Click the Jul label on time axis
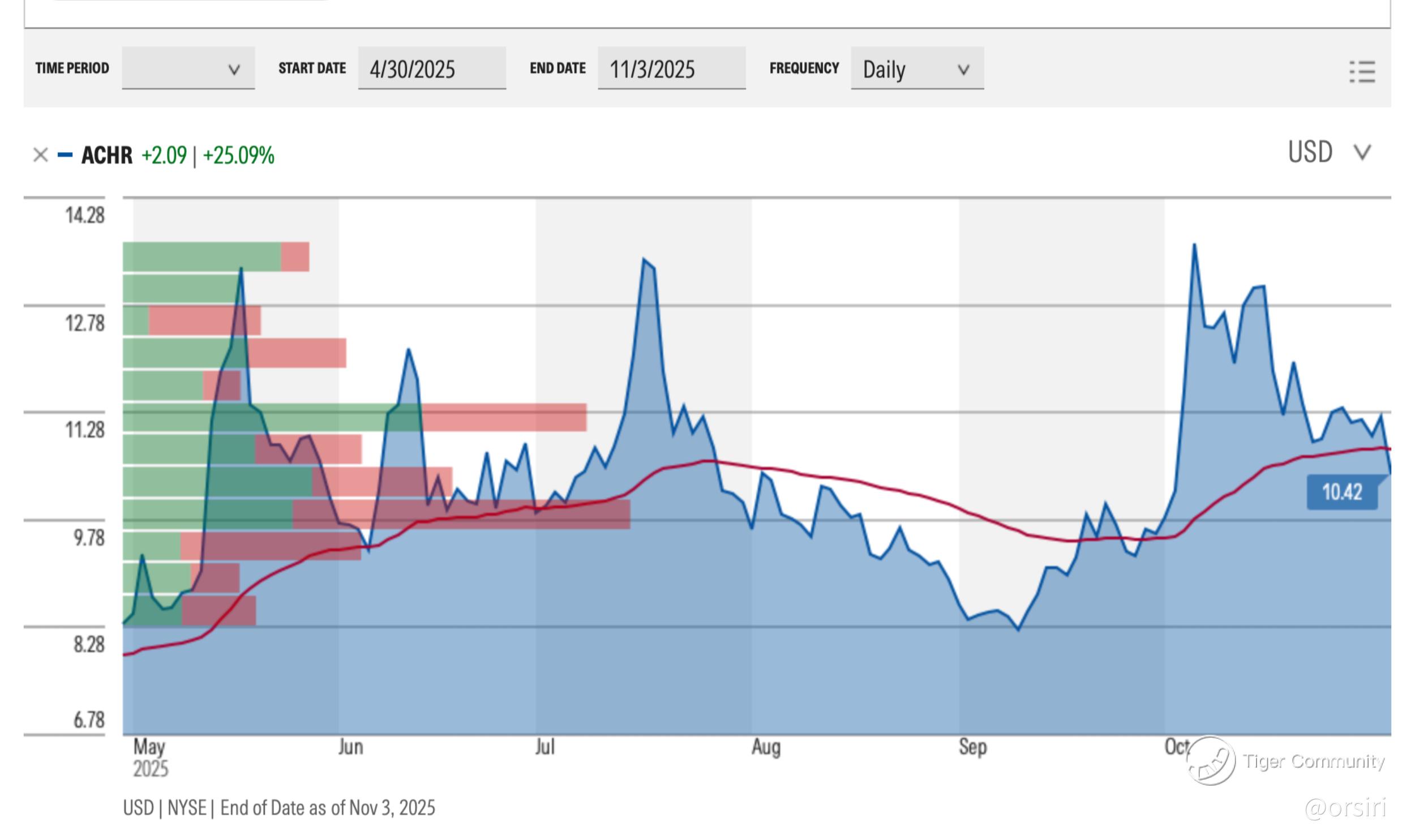The width and height of the screenshot is (1415, 840). click(x=544, y=747)
